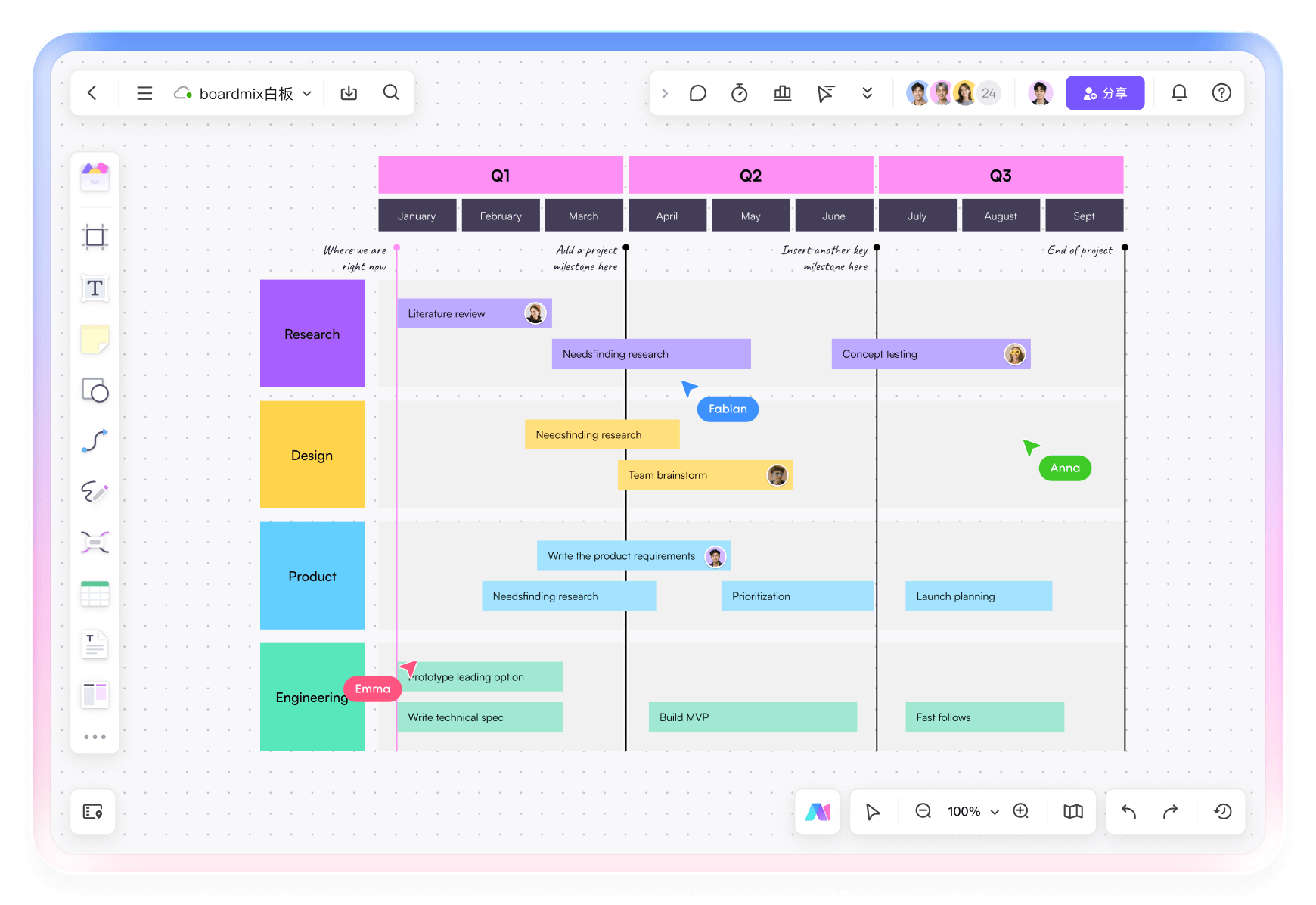Viewport: 1316px width, 905px height.
Task: Collapse the top toolbar with arrow
Action: [665, 93]
